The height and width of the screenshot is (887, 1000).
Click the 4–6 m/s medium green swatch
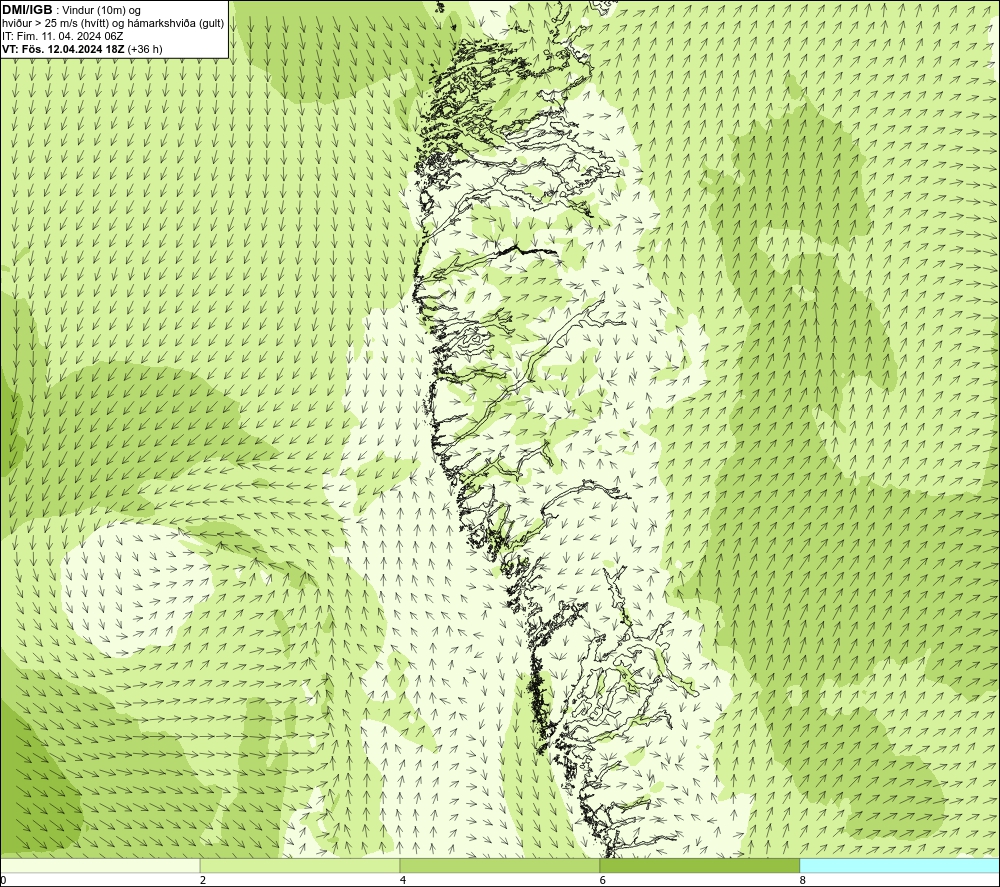coord(499,865)
